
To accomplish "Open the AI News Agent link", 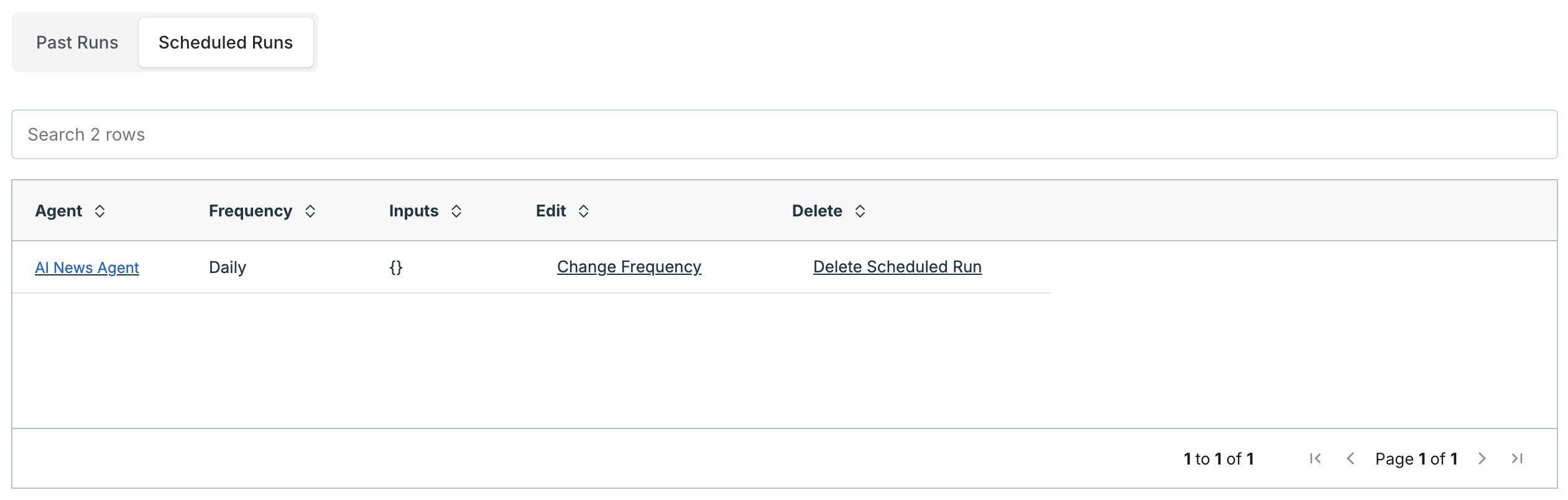I will point(87,267).
